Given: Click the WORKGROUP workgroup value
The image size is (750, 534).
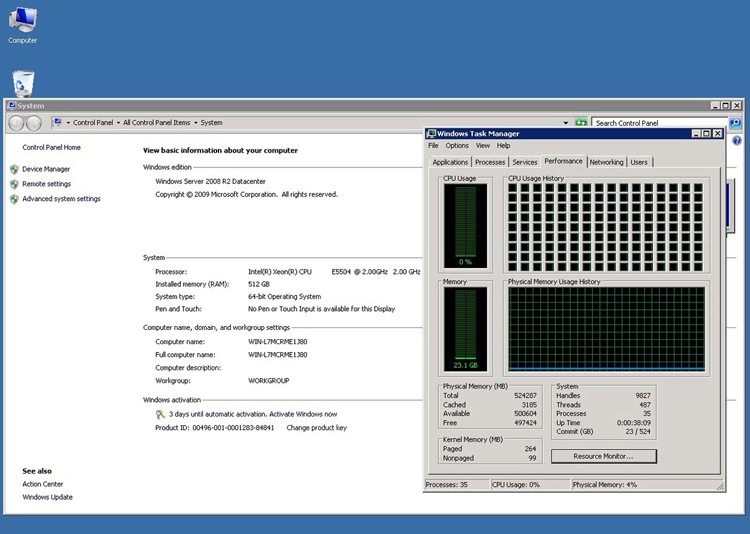Looking at the screenshot, I should [268, 381].
